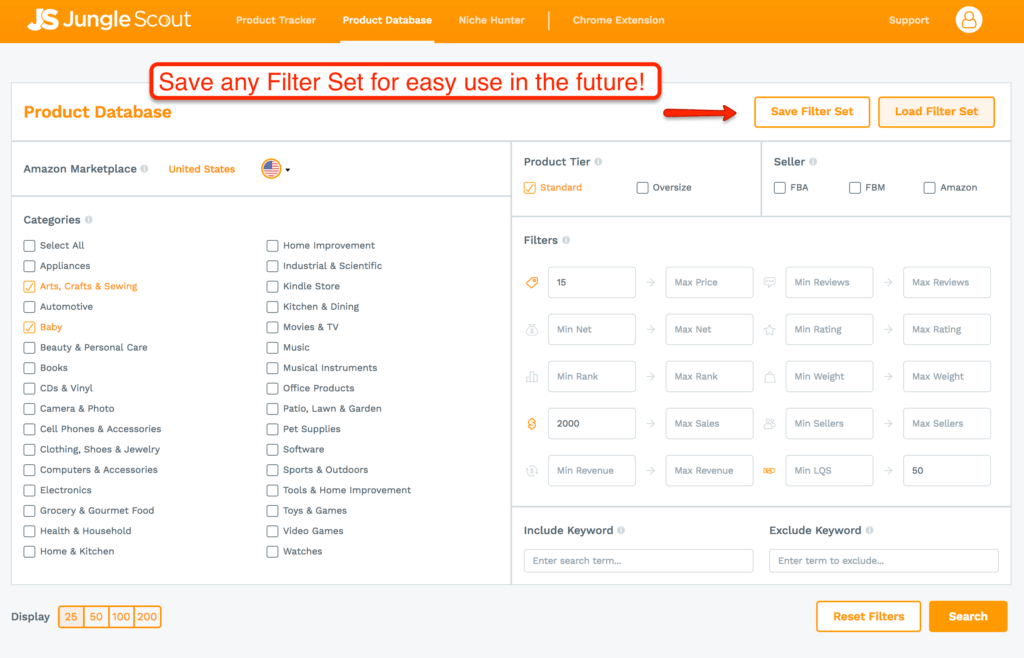Click info icon next to Amazon Marketplace
The width and height of the screenshot is (1024, 658).
(x=144, y=168)
